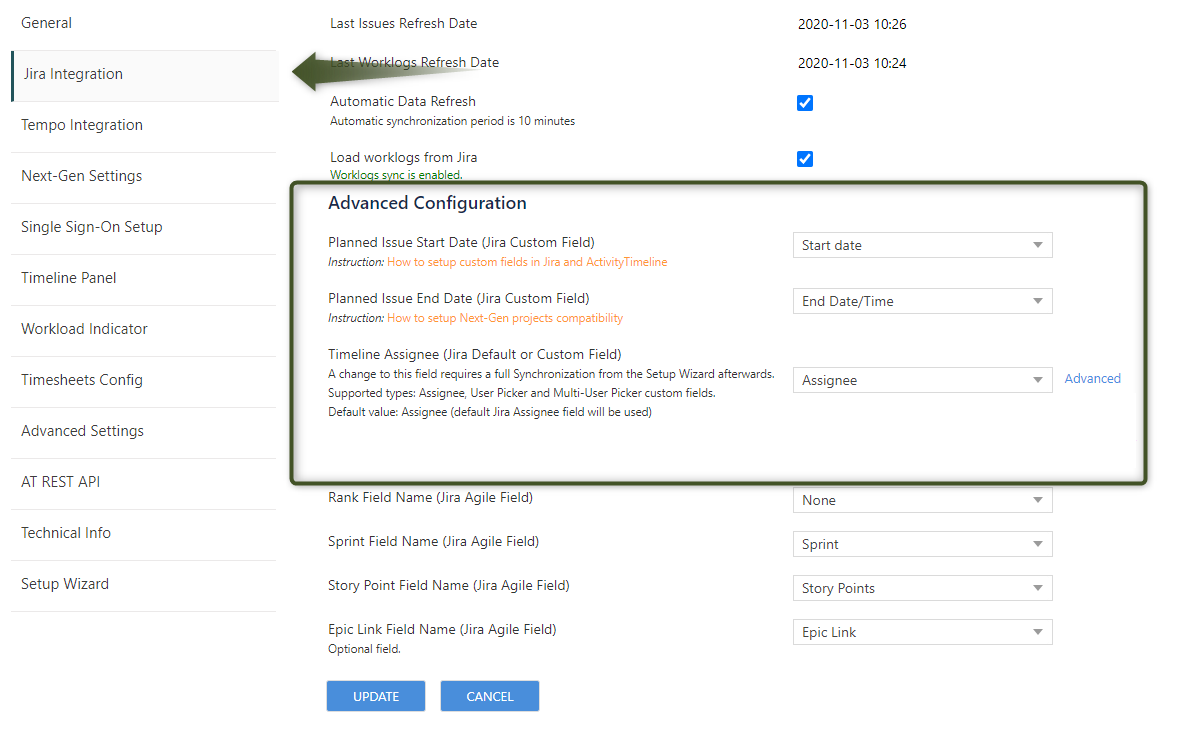Click Last Worklogs Refresh Date value 10:24
1187x729 pixels.
point(852,64)
